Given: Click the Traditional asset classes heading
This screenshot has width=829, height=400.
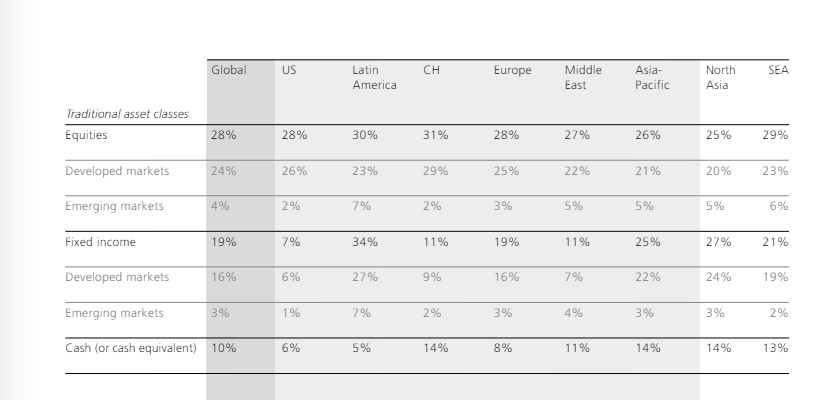Looking at the screenshot, I should click(x=127, y=114).
